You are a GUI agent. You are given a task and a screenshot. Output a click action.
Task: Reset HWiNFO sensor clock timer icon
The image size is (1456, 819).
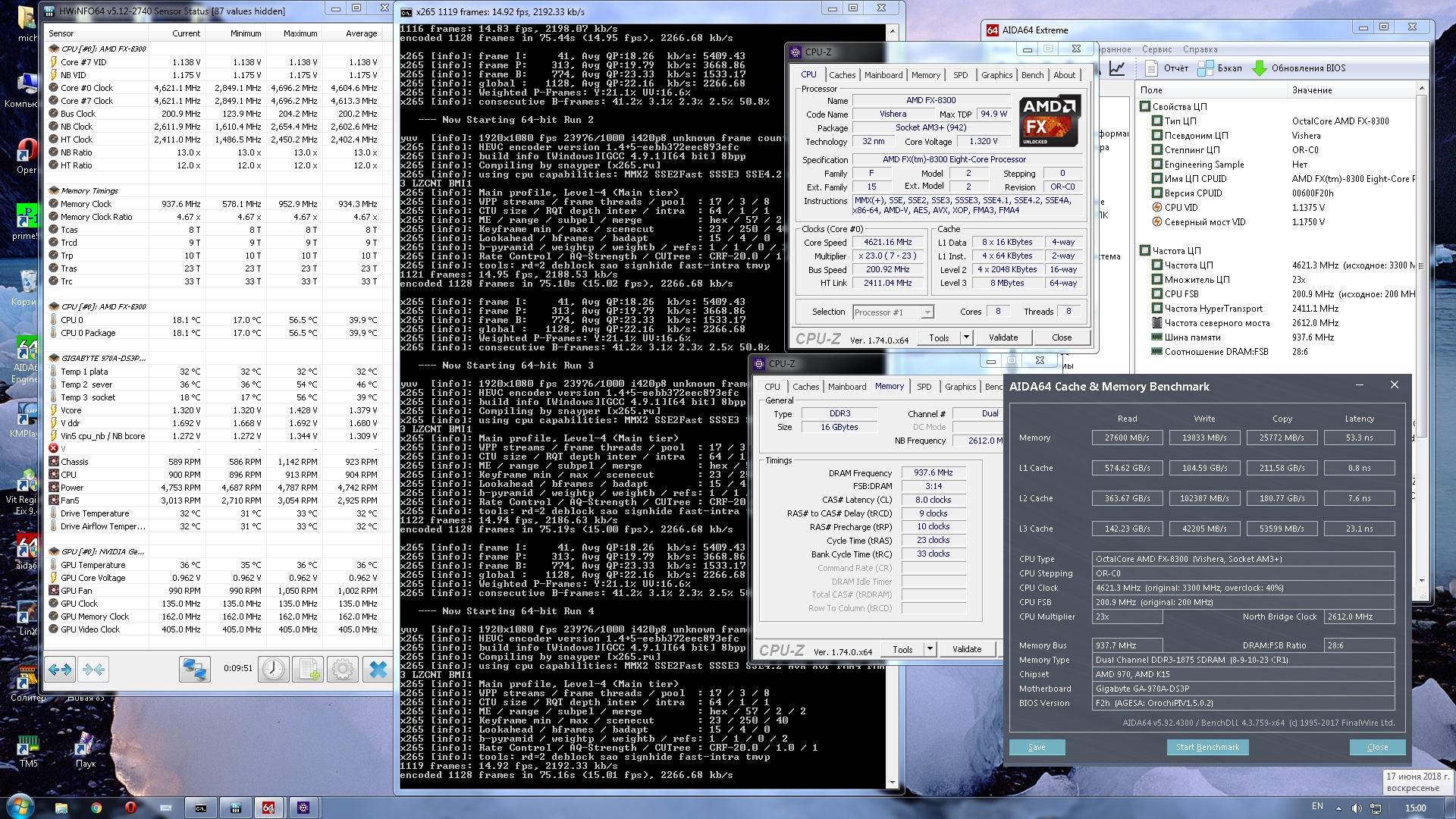pos(273,670)
